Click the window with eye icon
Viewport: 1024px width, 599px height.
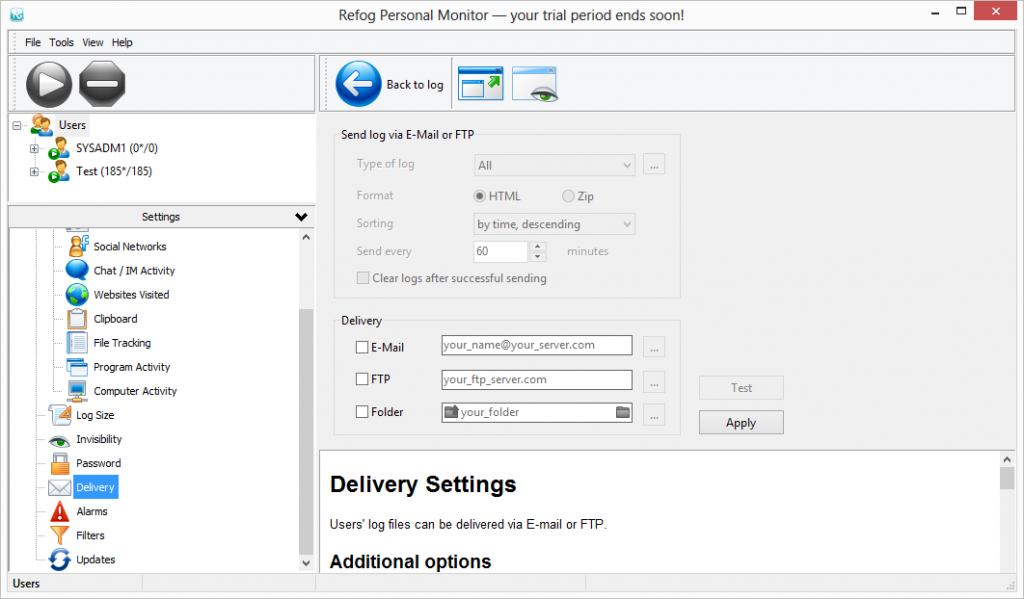pyautogui.click(x=535, y=84)
